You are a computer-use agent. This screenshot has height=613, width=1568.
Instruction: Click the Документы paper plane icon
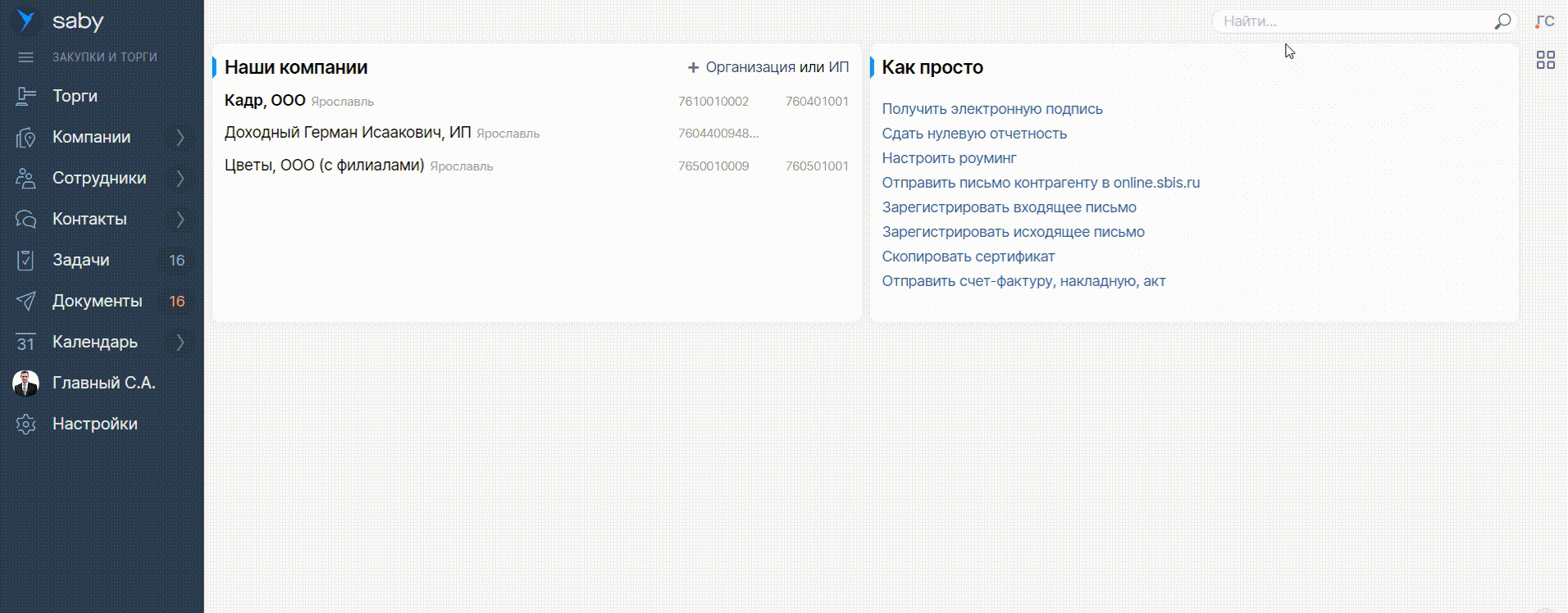point(26,302)
